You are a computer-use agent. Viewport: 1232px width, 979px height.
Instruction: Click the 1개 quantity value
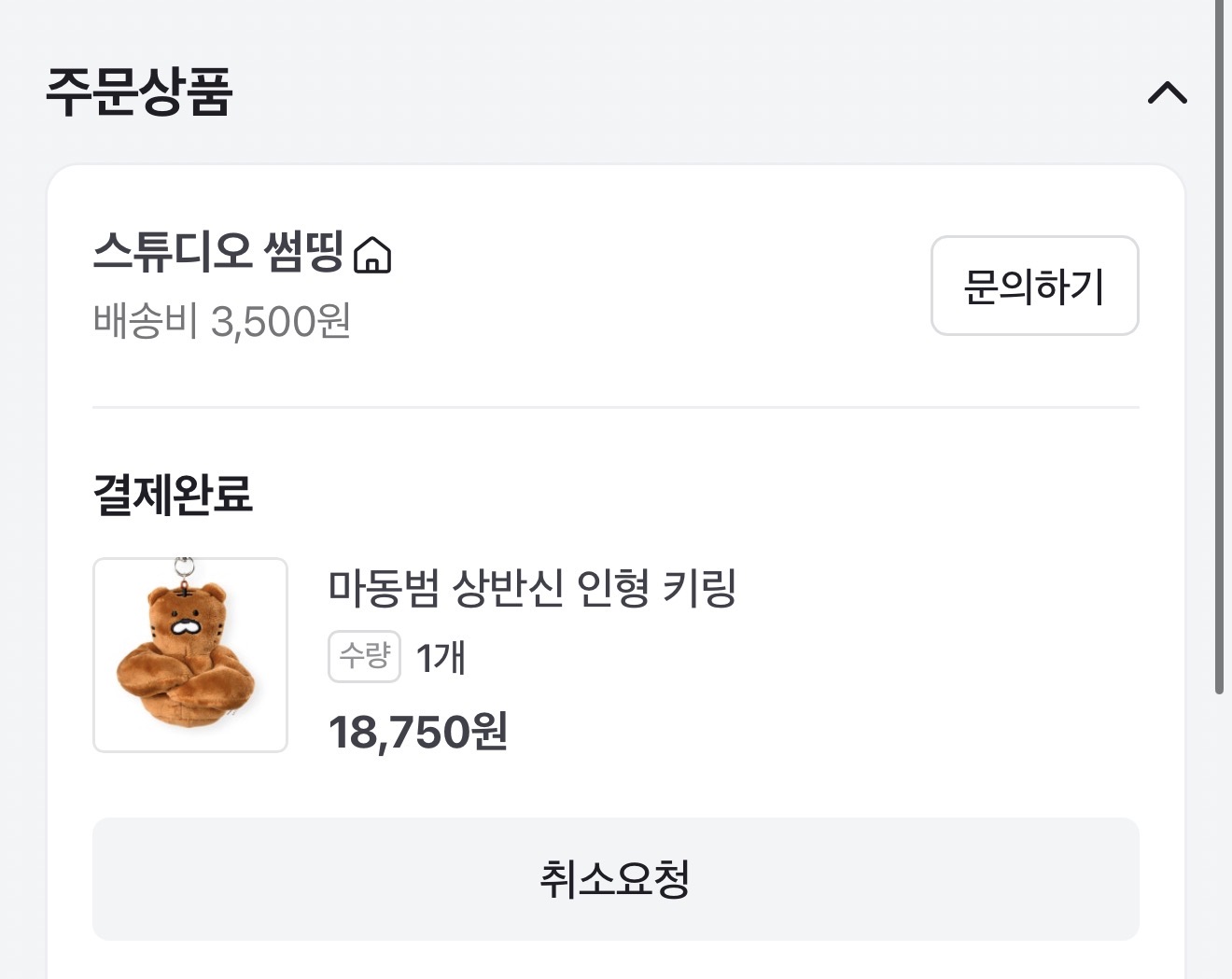coord(441,658)
